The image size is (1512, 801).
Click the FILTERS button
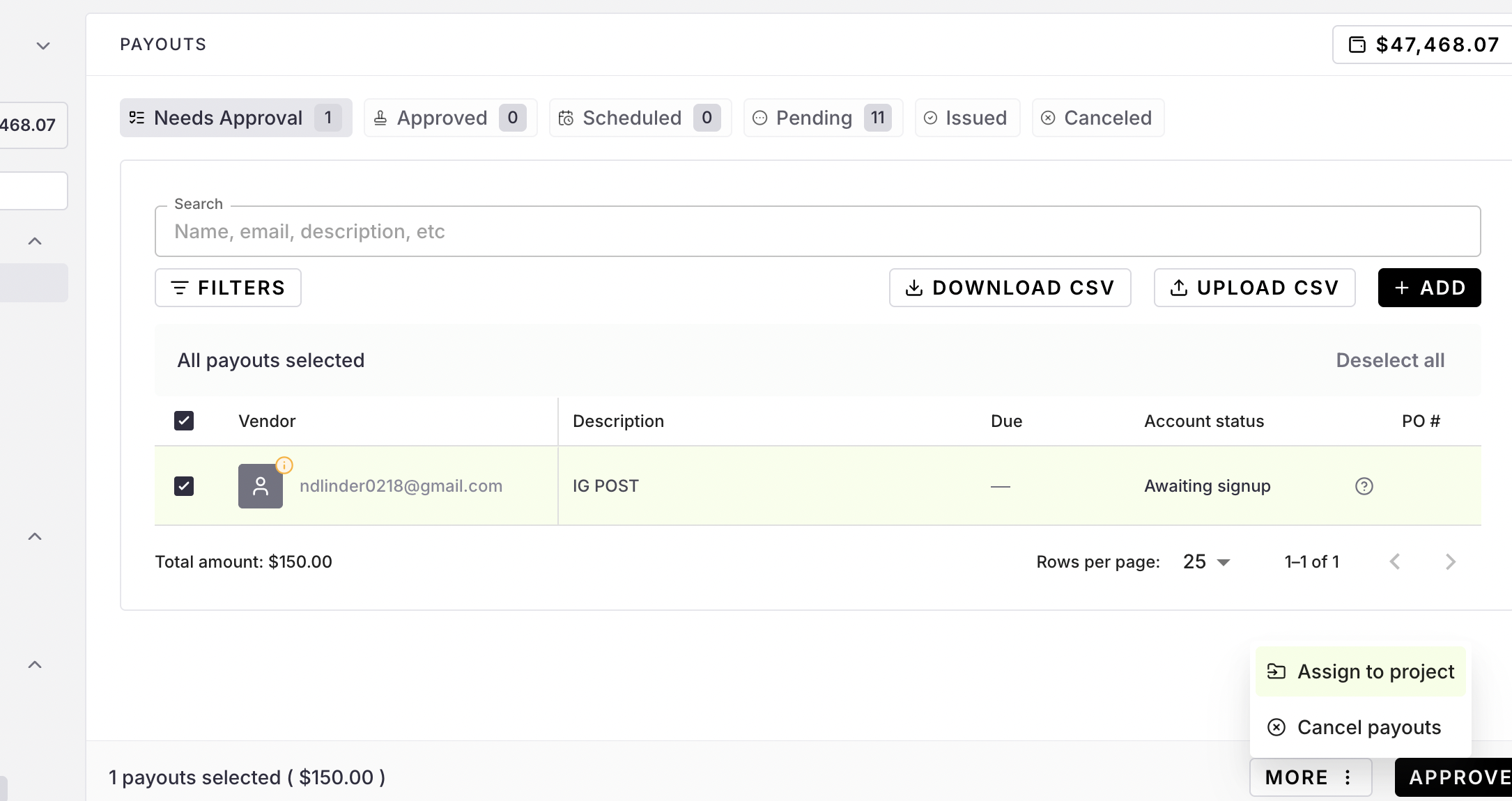coord(228,288)
